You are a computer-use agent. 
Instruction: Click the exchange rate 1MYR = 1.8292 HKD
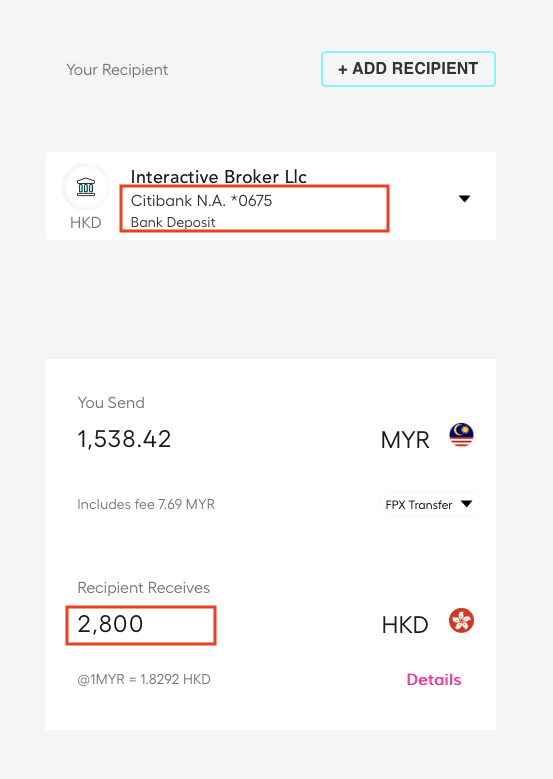144,679
